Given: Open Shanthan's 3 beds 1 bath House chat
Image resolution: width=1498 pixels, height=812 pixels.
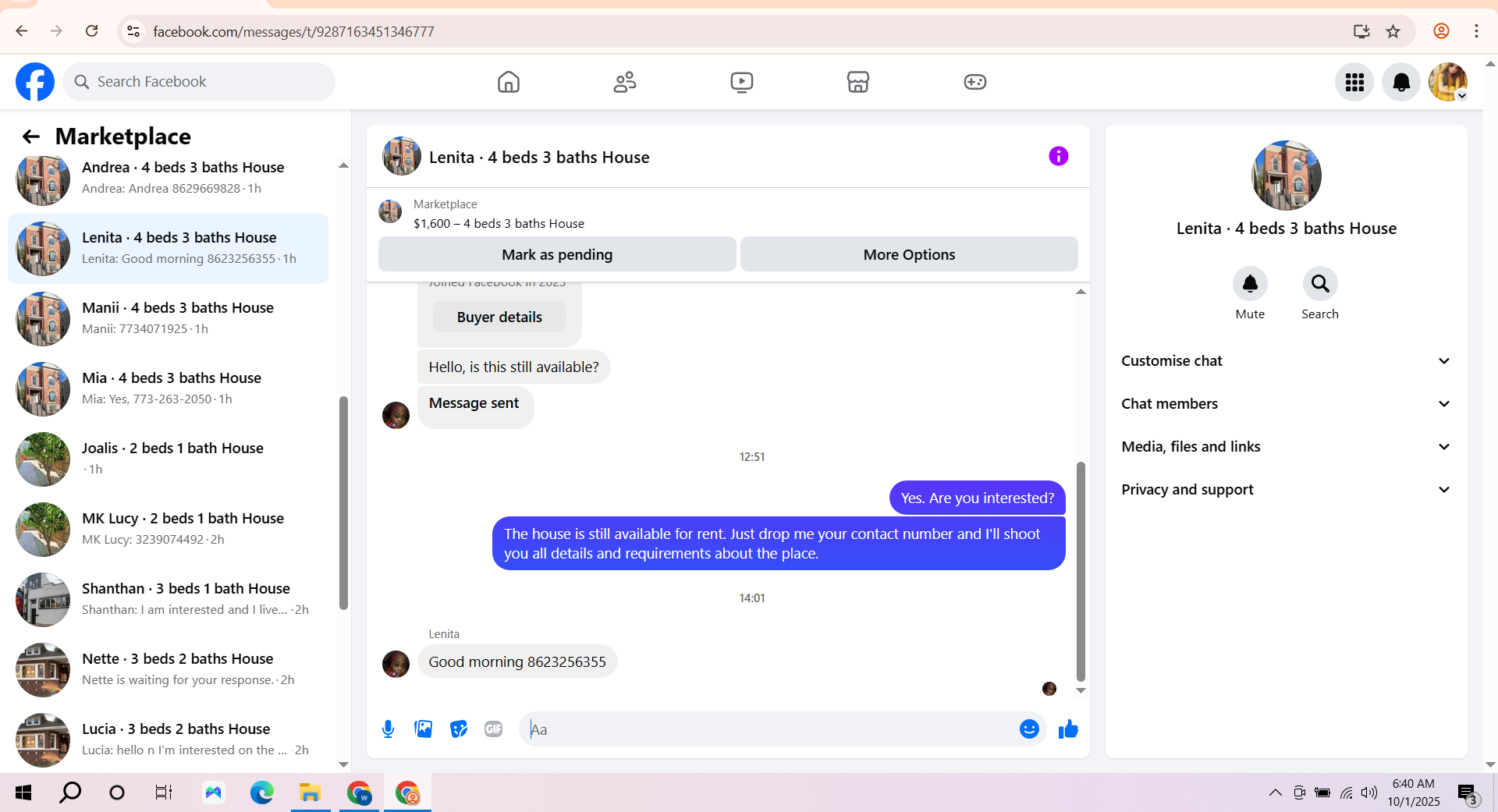Looking at the screenshot, I should coord(168,600).
